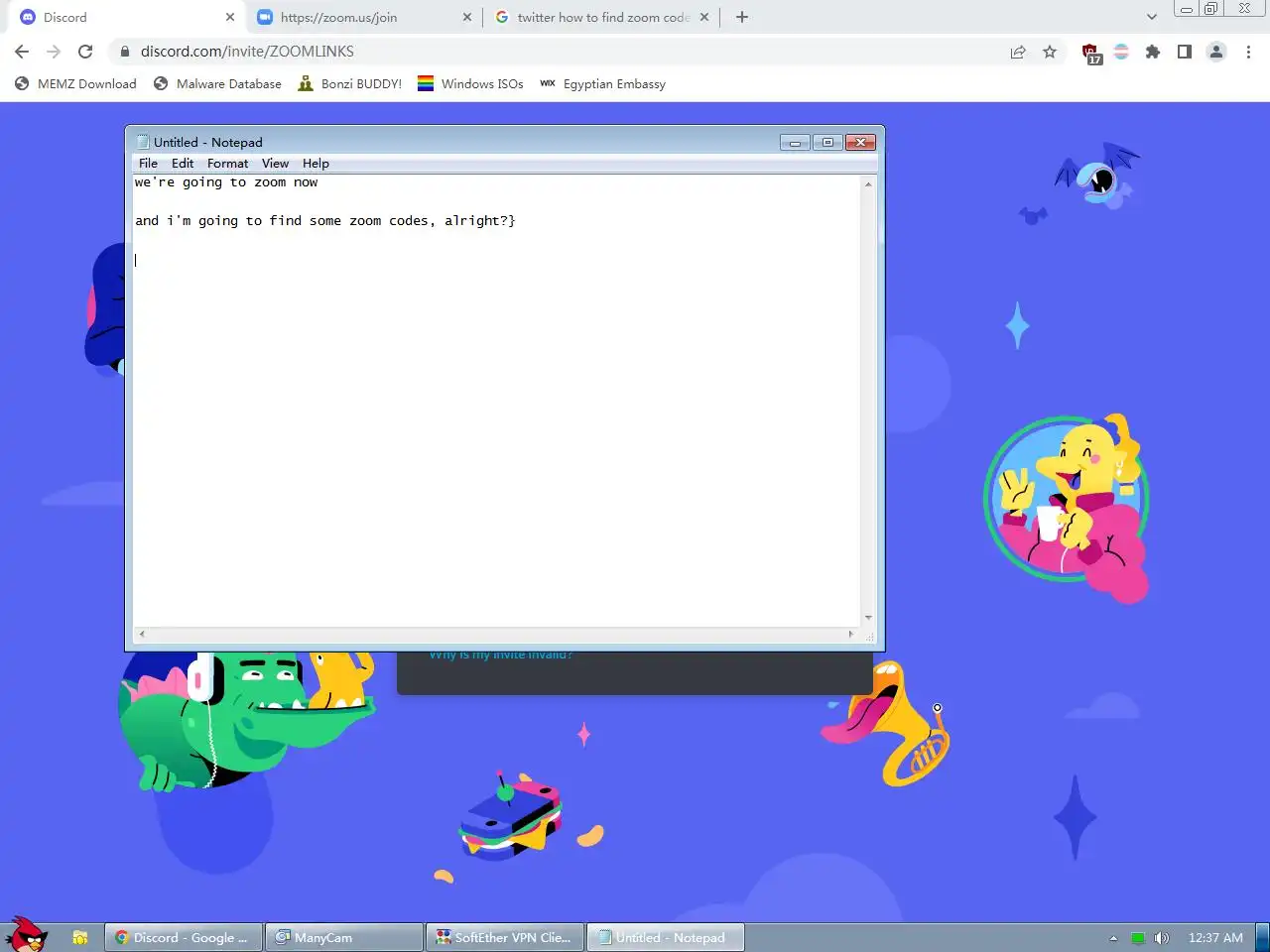Switch to ManyCam taskbar button
The width and height of the screenshot is (1270, 952).
[x=344, y=937]
